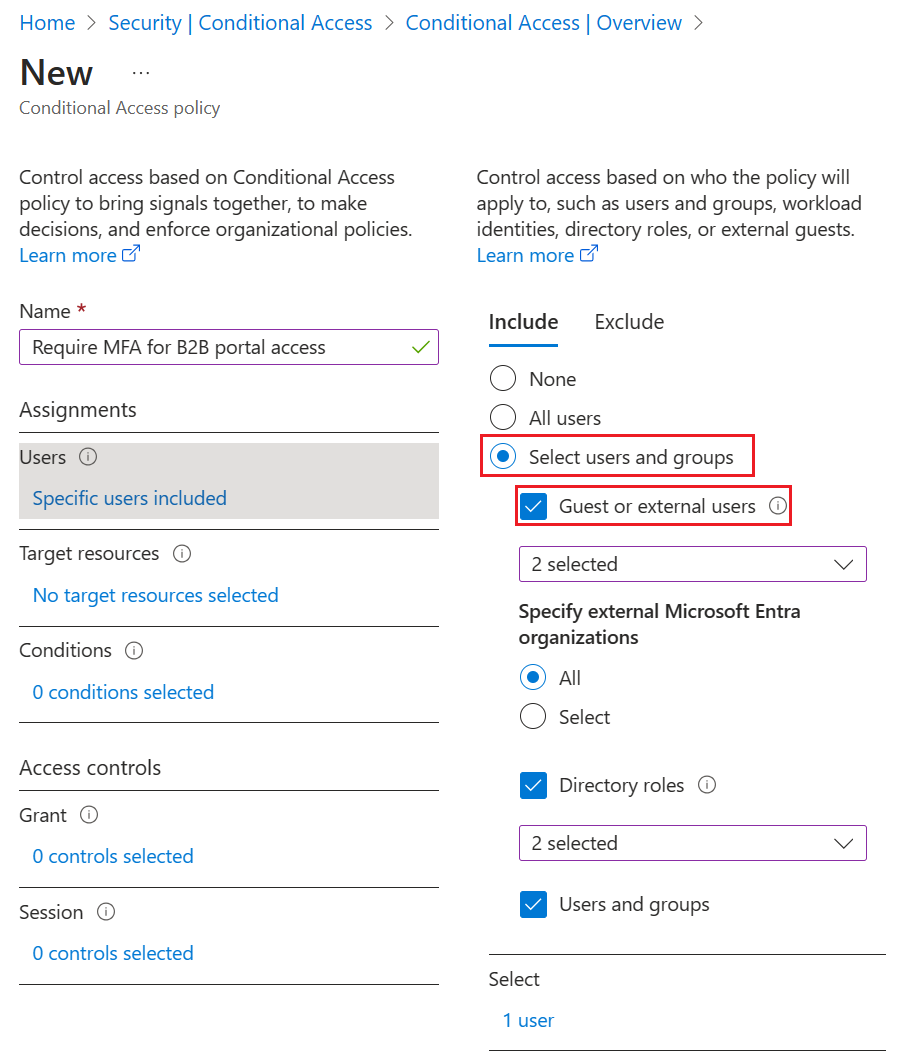Switch to the Exclude tab
Viewport: 904px width, 1060px height.
coord(629,322)
